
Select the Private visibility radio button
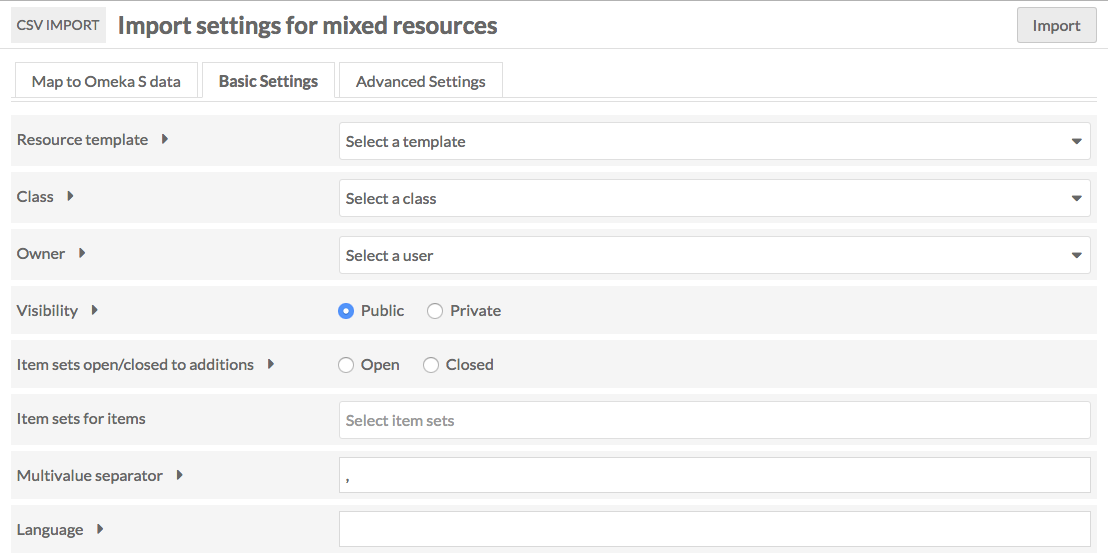click(435, 311)
